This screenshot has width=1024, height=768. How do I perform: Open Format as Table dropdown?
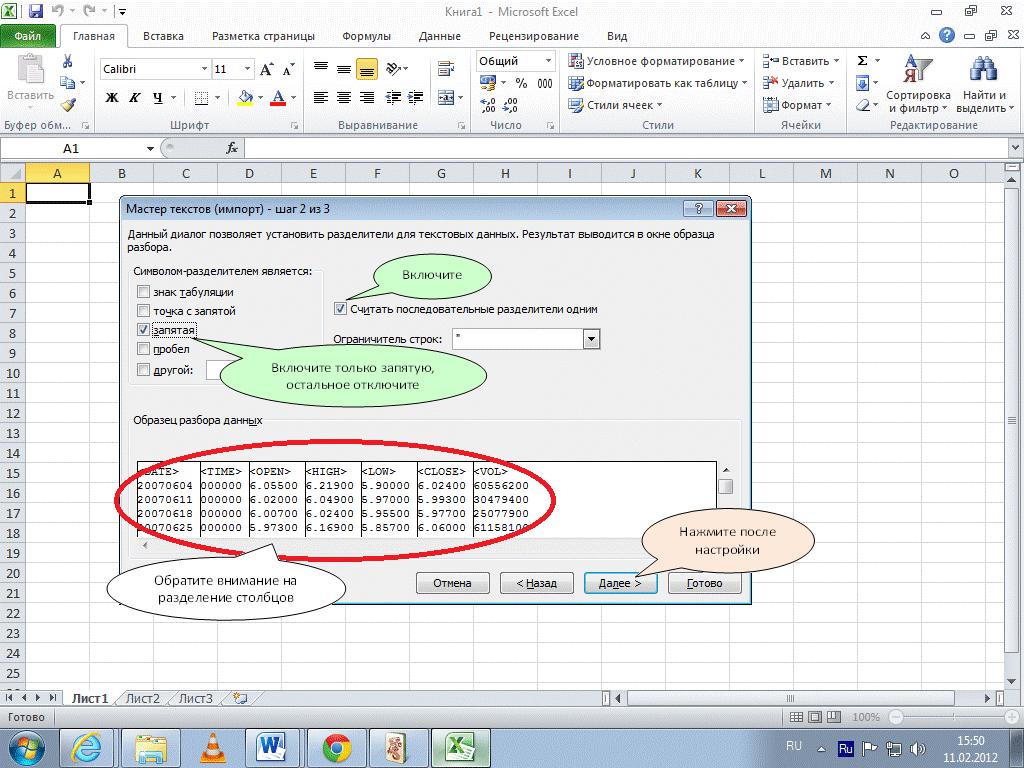(x=657, y=83)
